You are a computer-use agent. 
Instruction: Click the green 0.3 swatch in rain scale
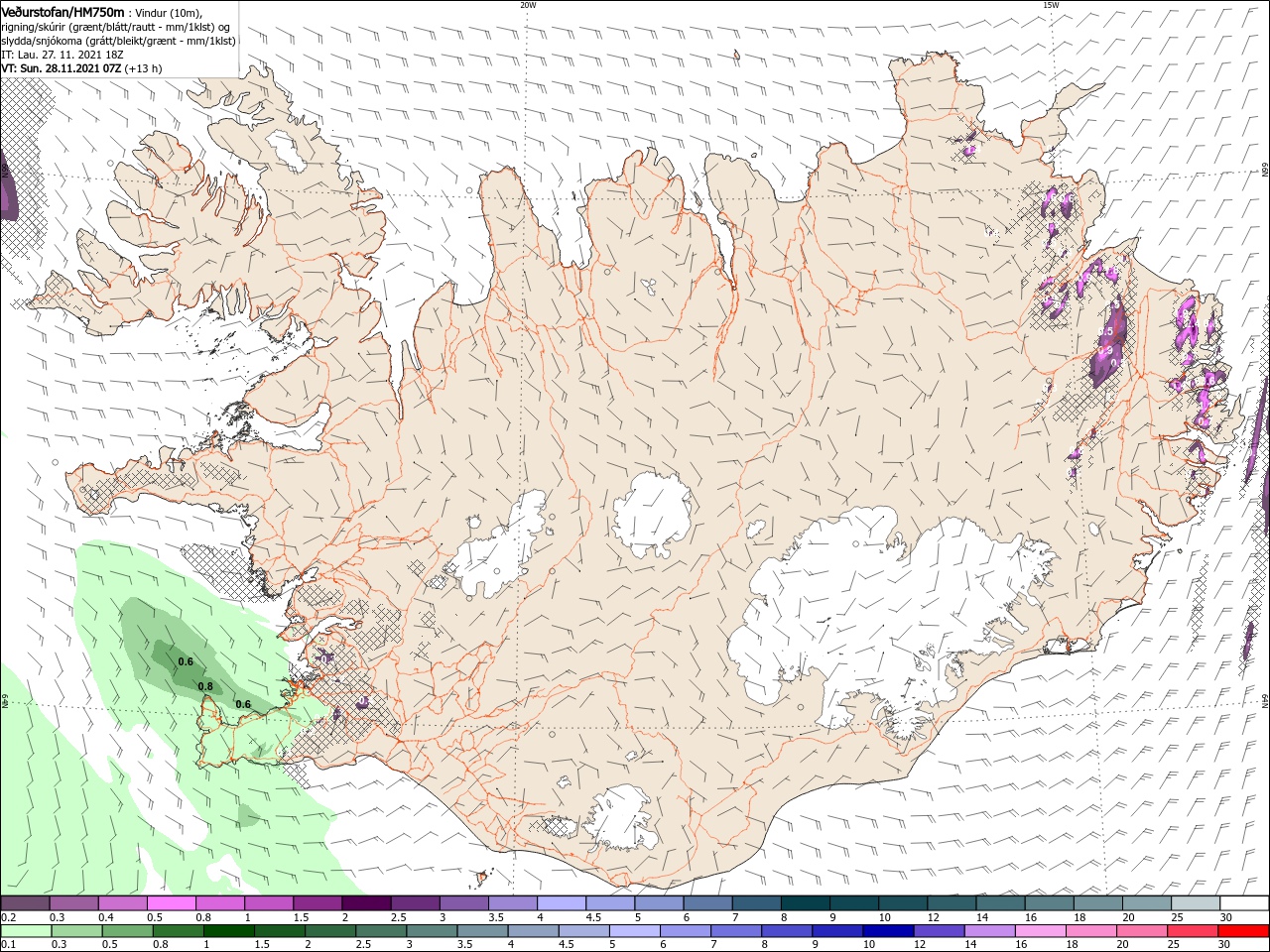pyautogui.click(x=75, y=931)
